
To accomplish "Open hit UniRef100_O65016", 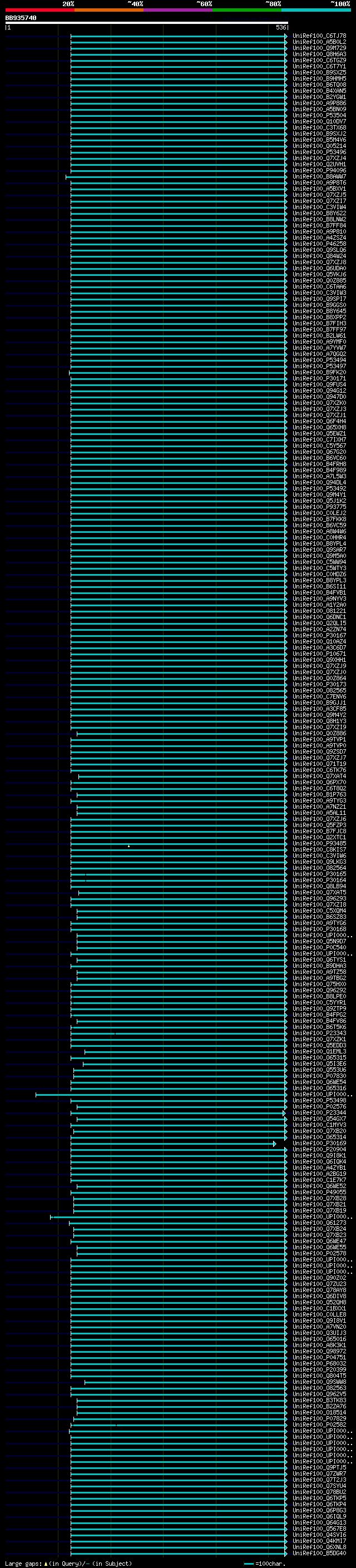I will click(319, 1339).
